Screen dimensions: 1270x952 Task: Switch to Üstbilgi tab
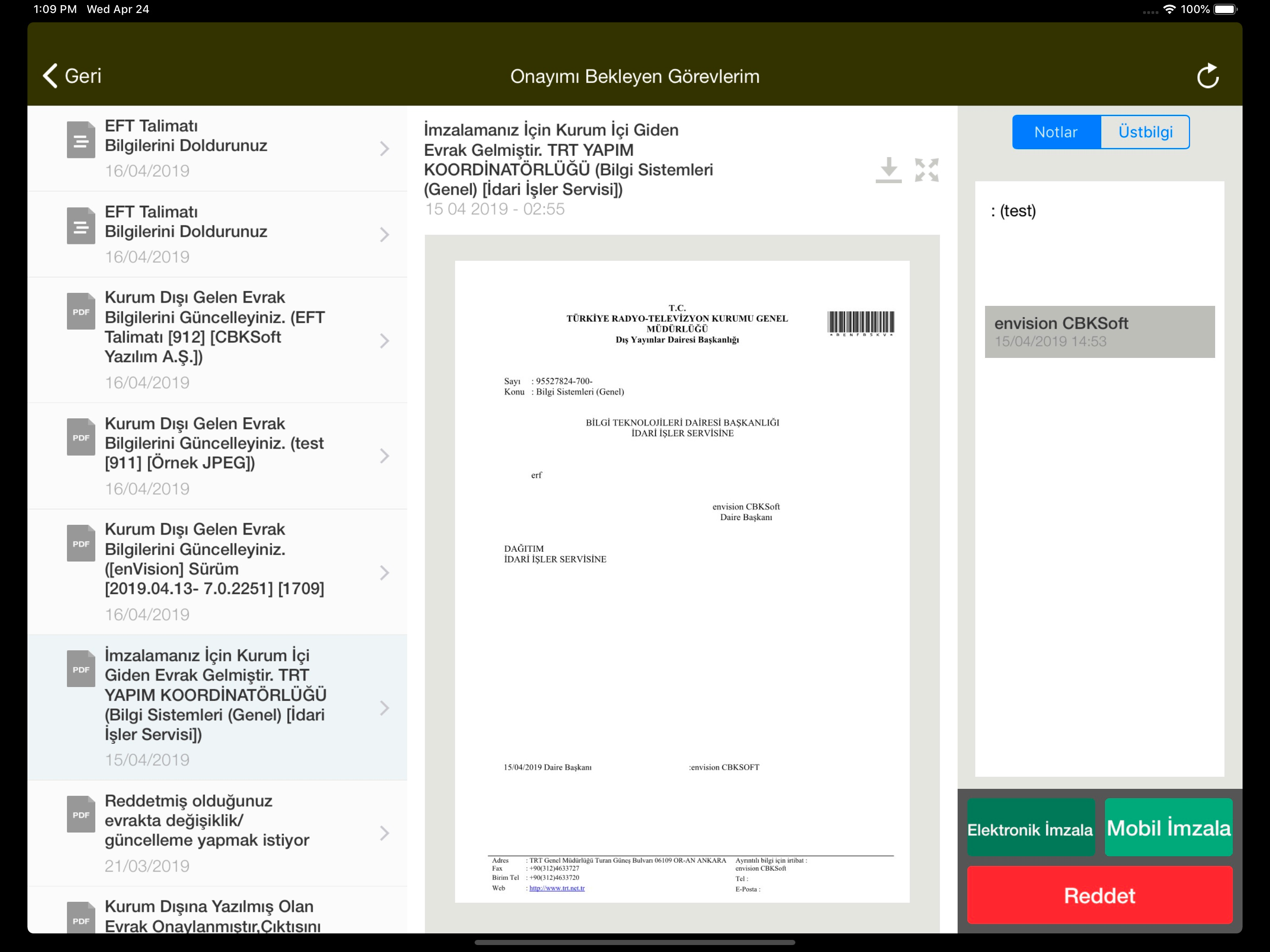tap(1145, 132)
